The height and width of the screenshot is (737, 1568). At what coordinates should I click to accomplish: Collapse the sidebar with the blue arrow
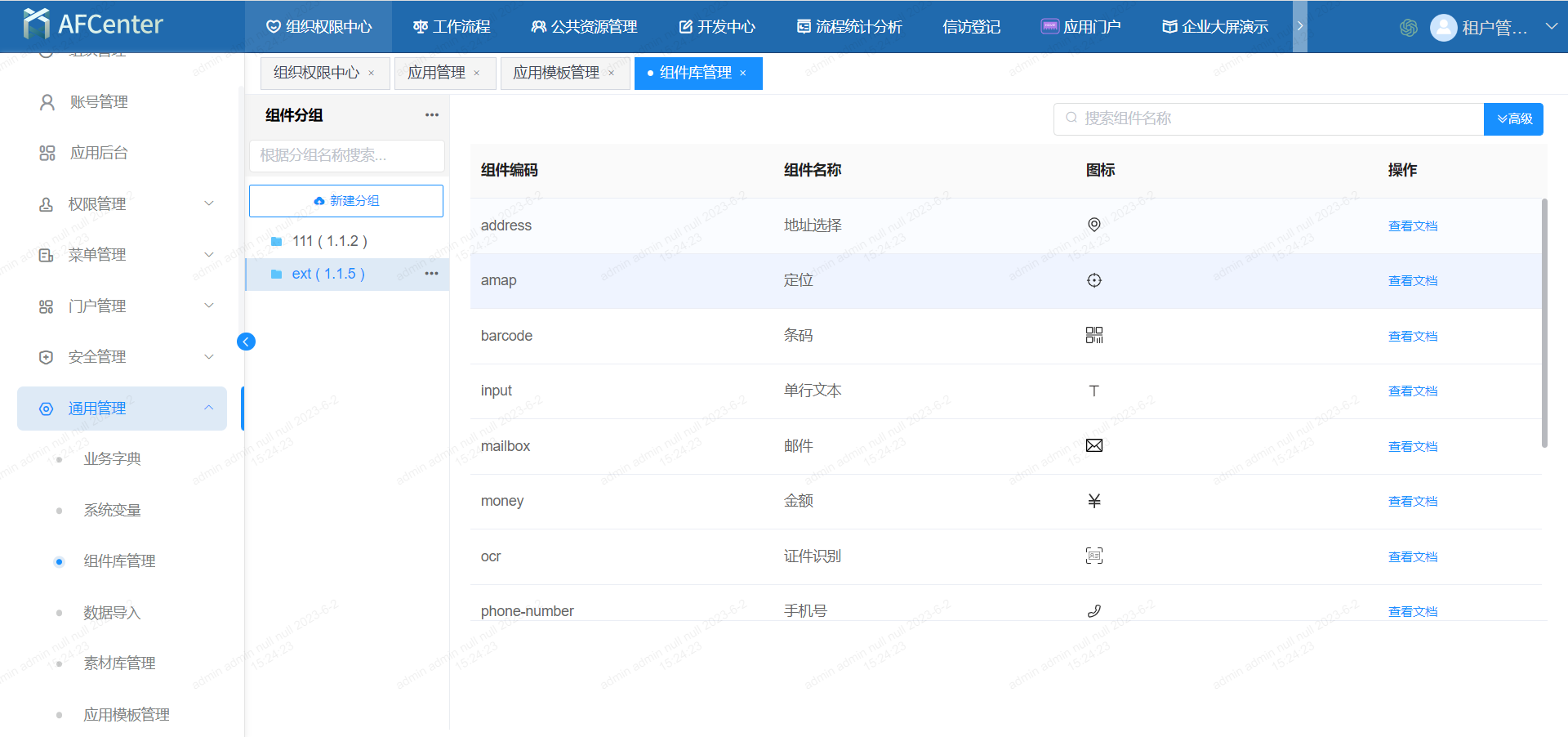pos(246,342)
